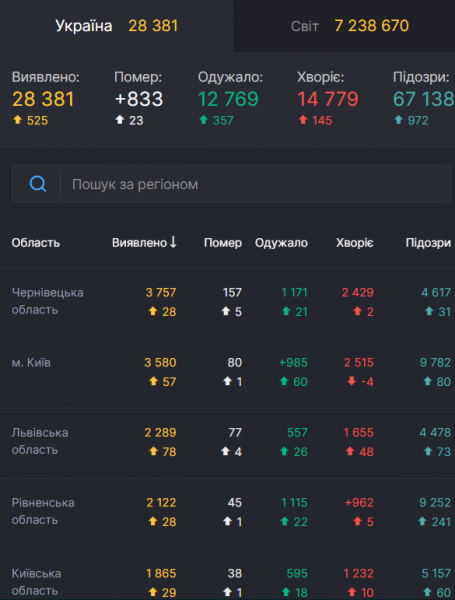Switch to the Світ tab

pos(344,26)
